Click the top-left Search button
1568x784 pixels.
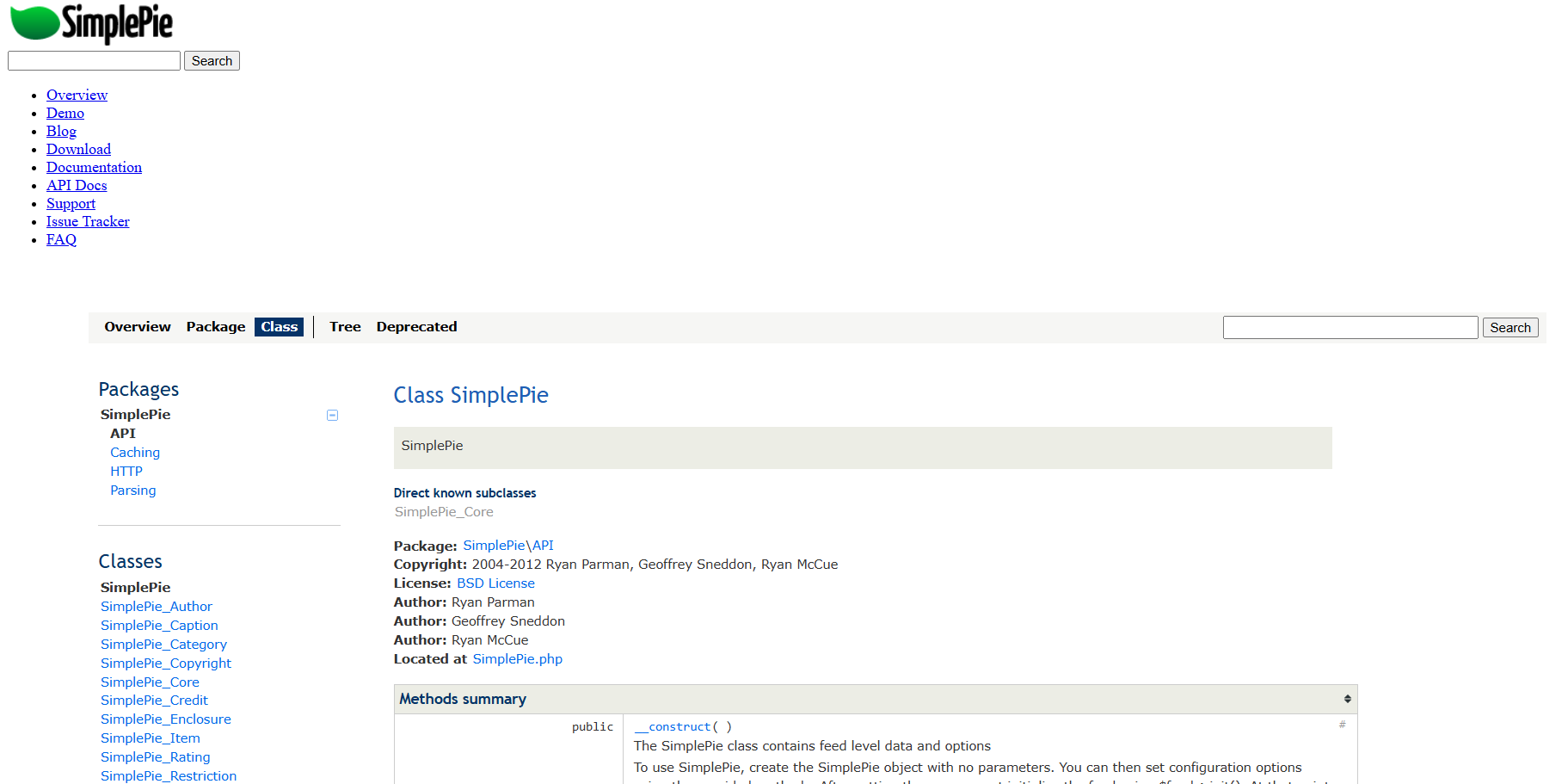point(212,61)
